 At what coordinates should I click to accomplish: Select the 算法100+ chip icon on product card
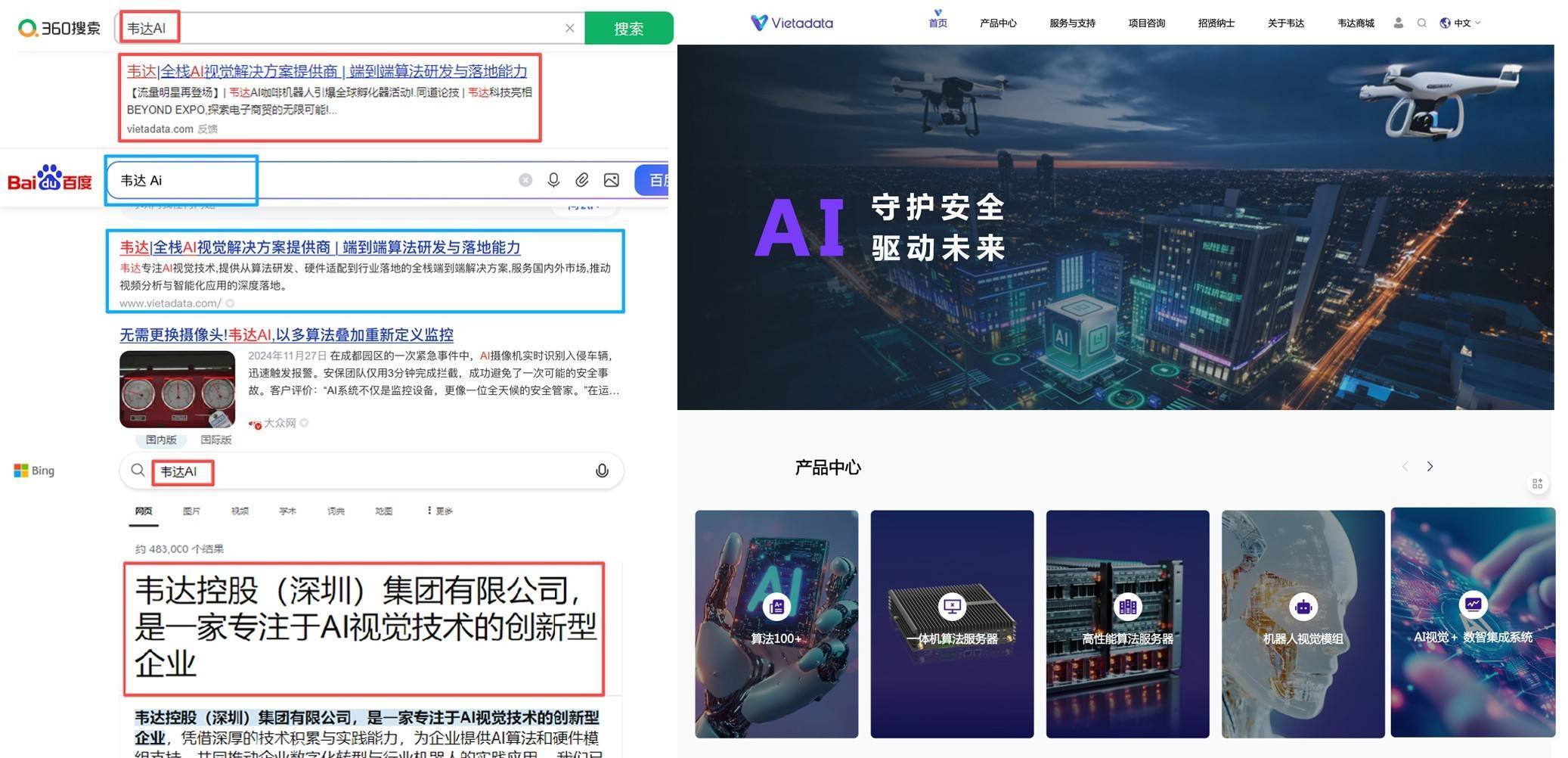click(x=776, y=606)
